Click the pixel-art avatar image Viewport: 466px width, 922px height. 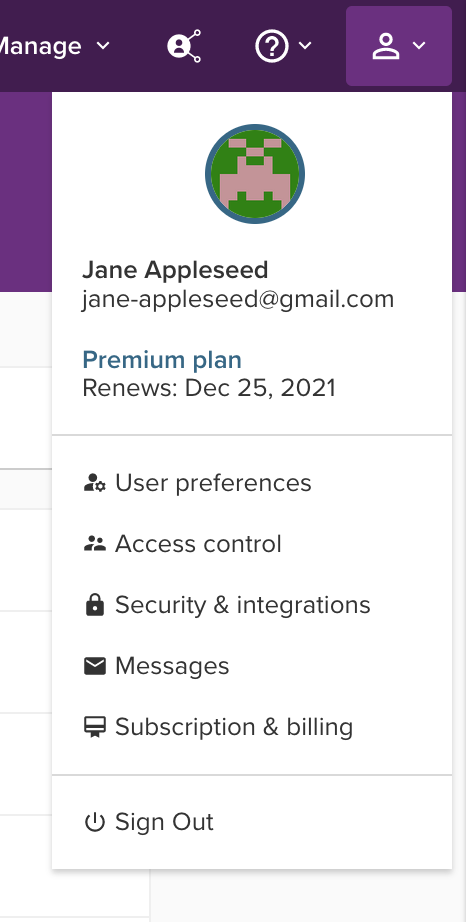[255, 174]
